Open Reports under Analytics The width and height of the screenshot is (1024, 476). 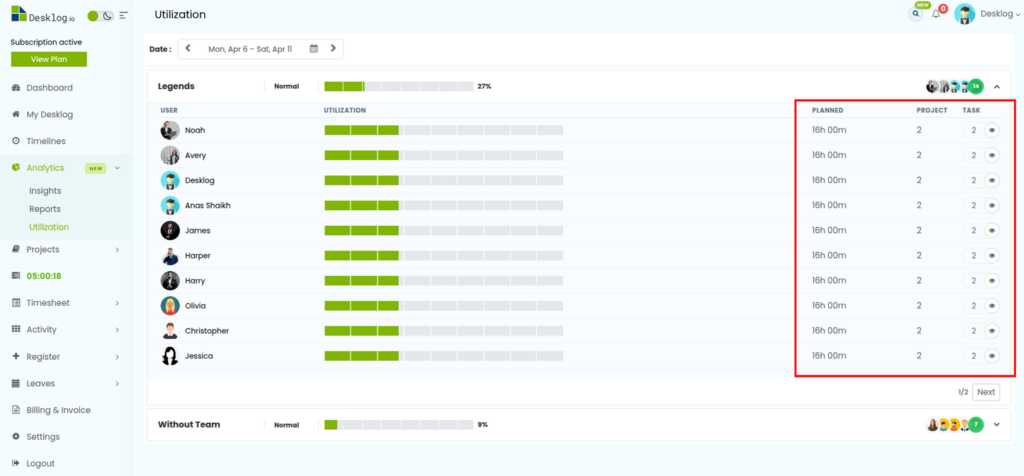(45, 209)
